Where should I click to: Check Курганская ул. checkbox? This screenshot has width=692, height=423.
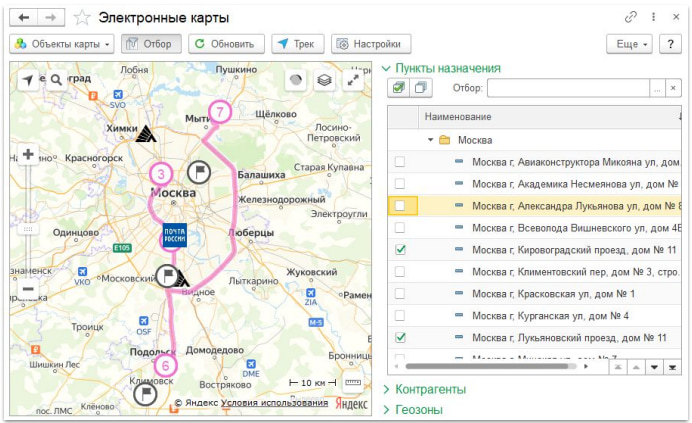400,316
